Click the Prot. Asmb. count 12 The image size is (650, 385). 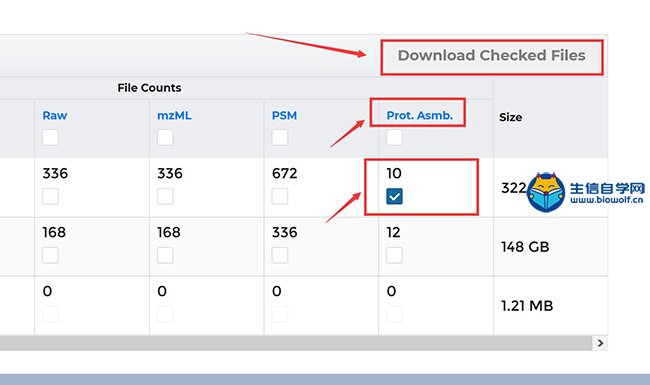click(x=393, y=232)
